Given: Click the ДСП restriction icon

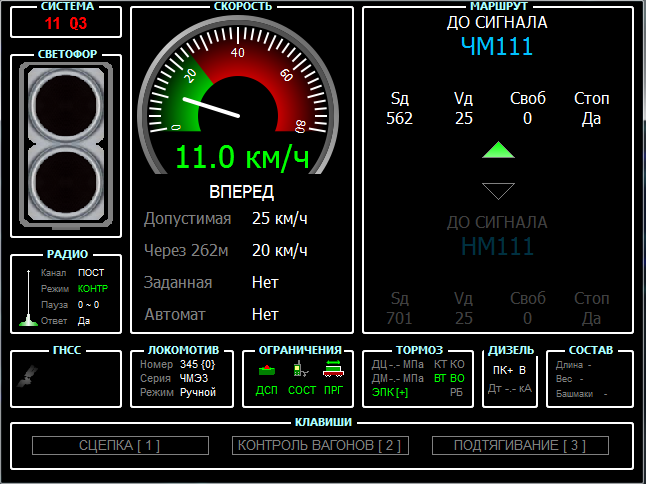Looking at the screenshot, I should [267, 370].
